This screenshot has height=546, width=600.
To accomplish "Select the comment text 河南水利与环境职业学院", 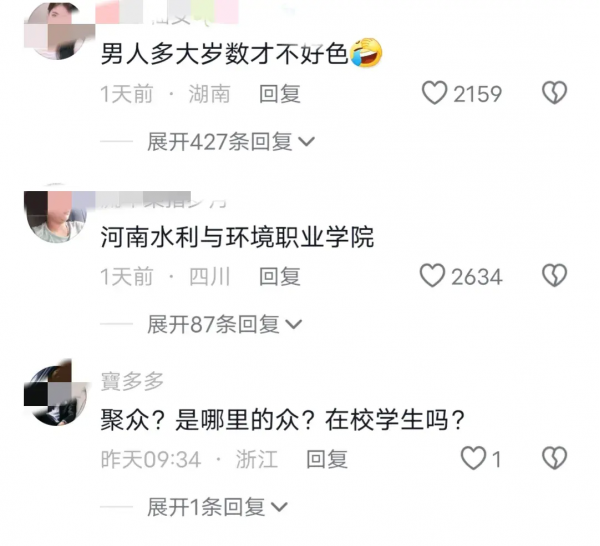I will click(237, 237).
